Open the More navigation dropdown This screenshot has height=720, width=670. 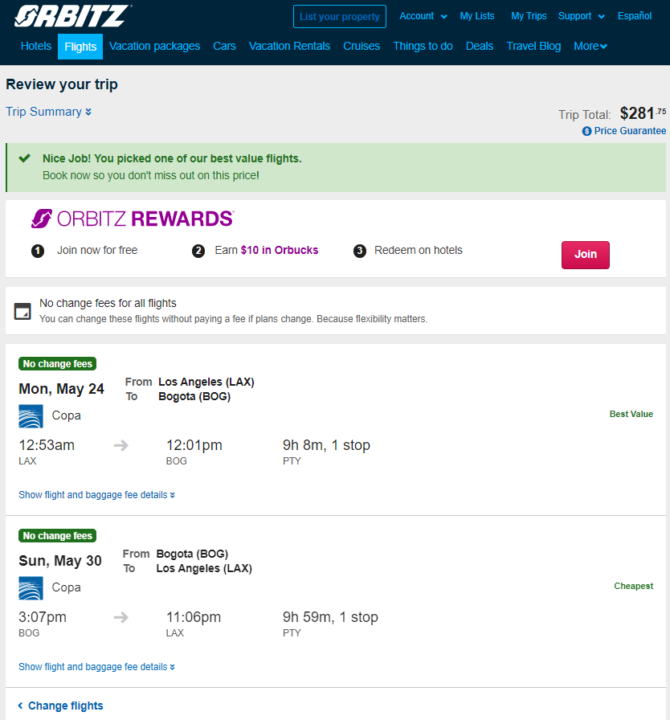click(x=590, y=46)
